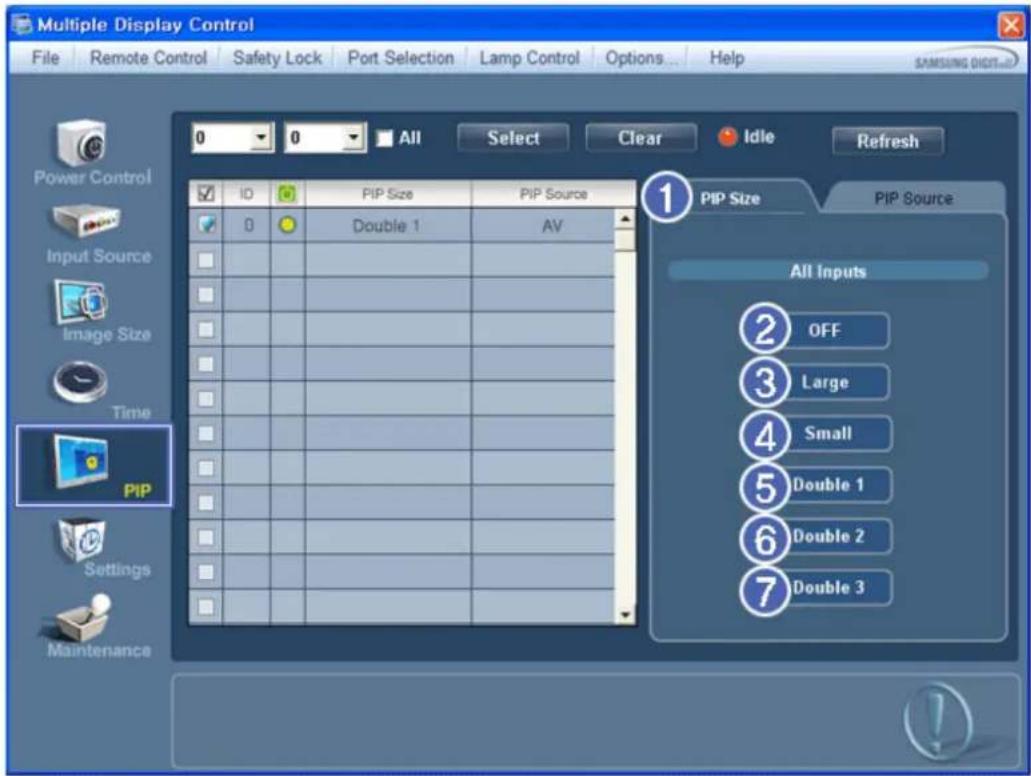The image size is (1031, 776).
Task: Click the PIP Size column header
Action: point(388,194)
